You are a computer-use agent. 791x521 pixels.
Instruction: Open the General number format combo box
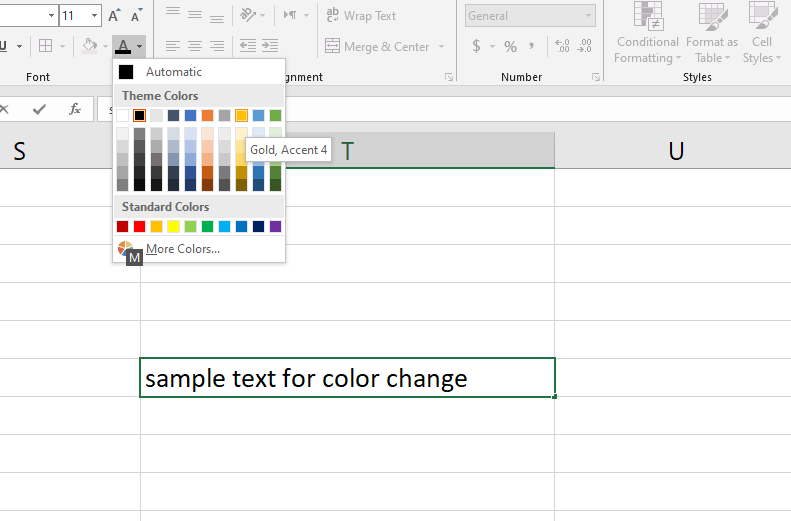tap(530, 16)
